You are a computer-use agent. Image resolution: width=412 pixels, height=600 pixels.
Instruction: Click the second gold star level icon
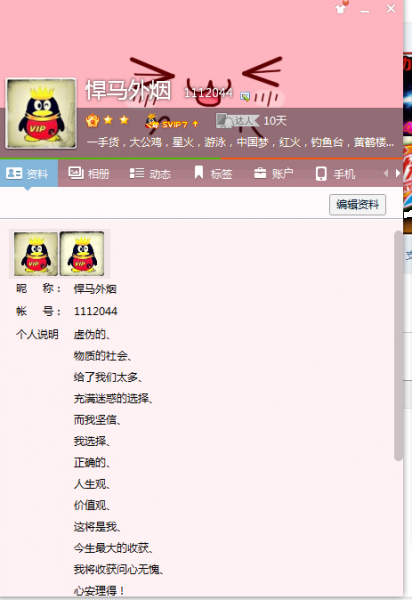tap(124, 121)
